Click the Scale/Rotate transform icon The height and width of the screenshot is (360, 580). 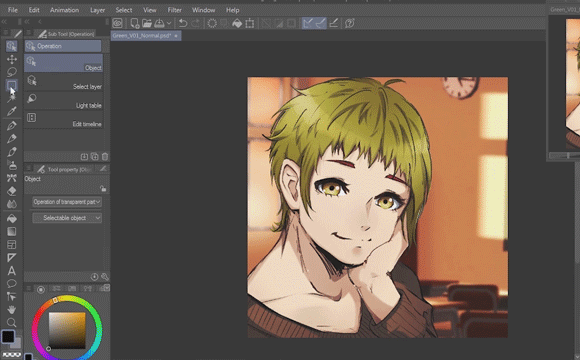tap(250, 23)
